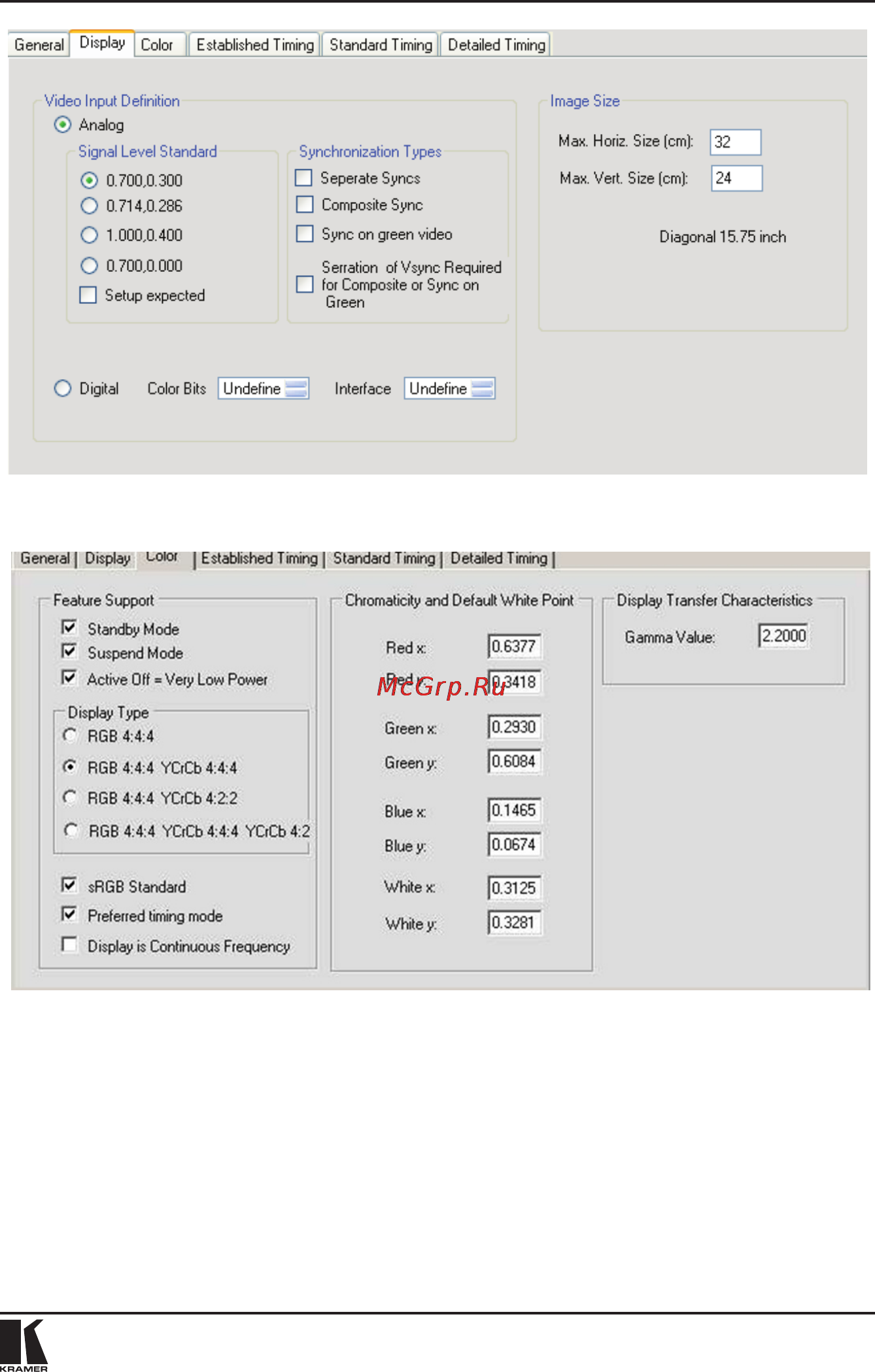This screenshot has height=1372, width=875.
Task: Select RGB 4:4:4 YCrCb 4:2:2 display type
Action: [70, 797]
